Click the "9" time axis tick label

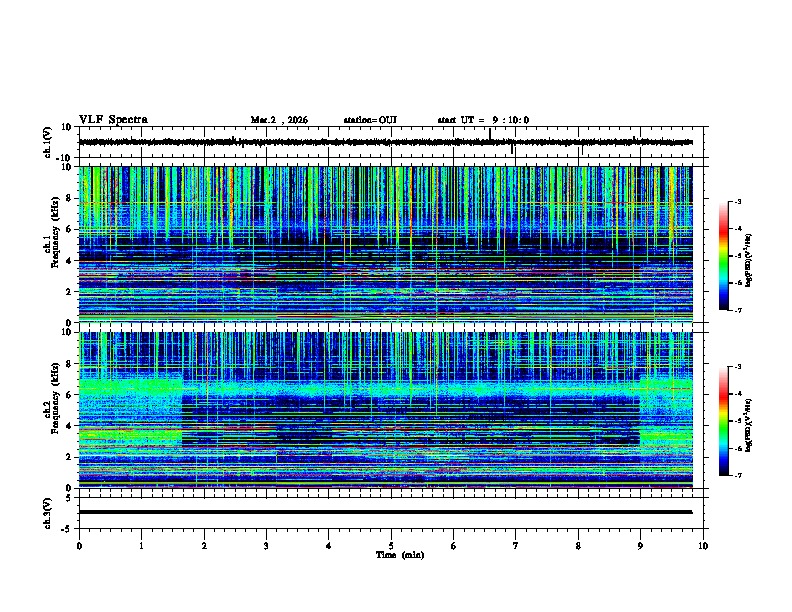point(640,546)
